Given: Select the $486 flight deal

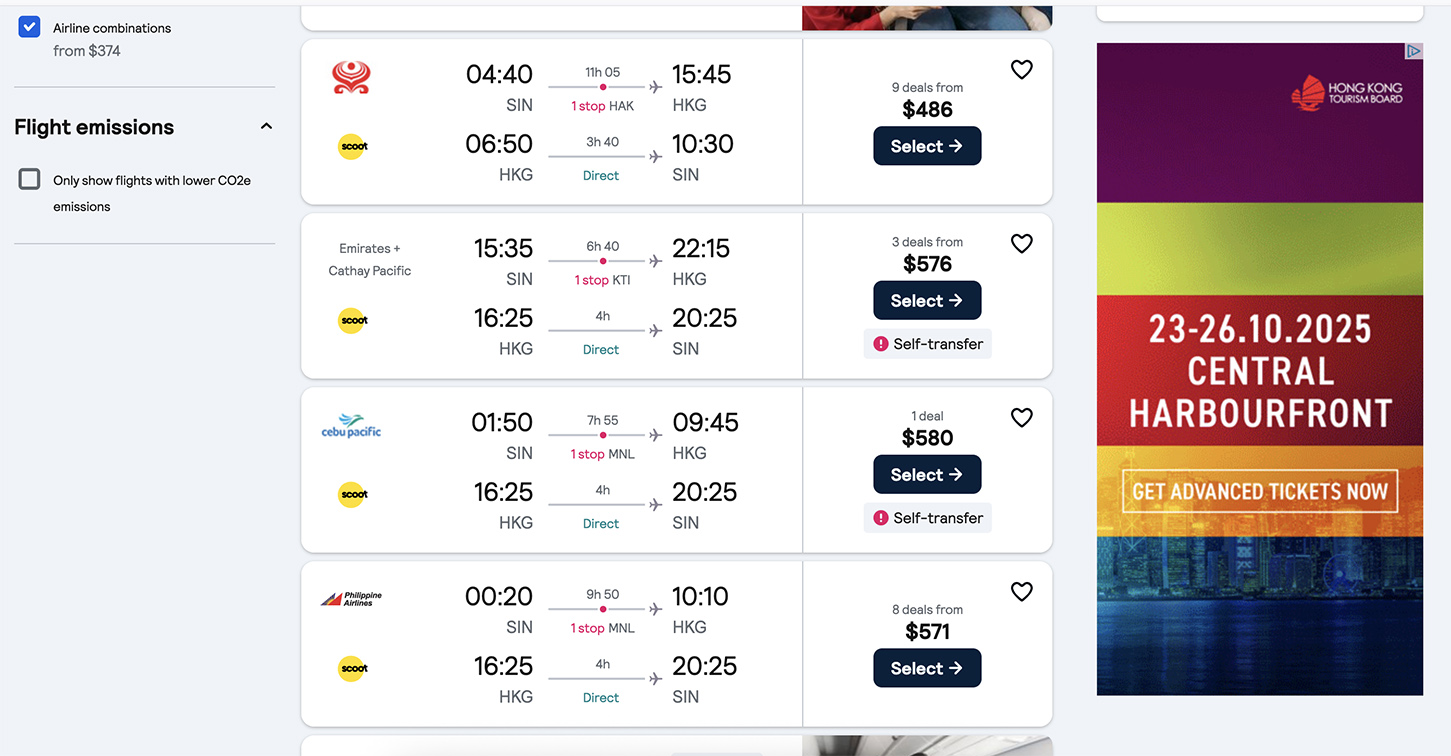Looking at the screenshot, I should (927, 146).
